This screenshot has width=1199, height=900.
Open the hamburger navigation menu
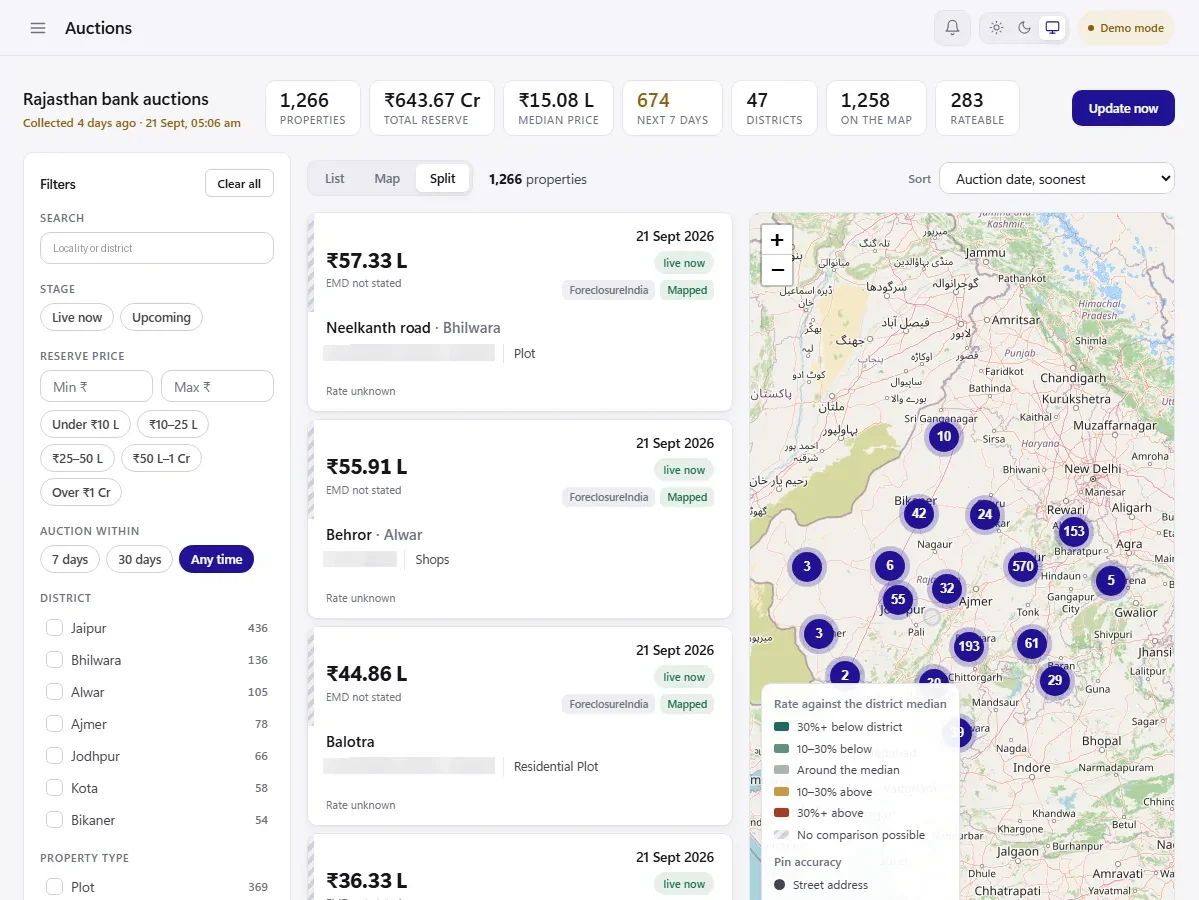point(37,28)
